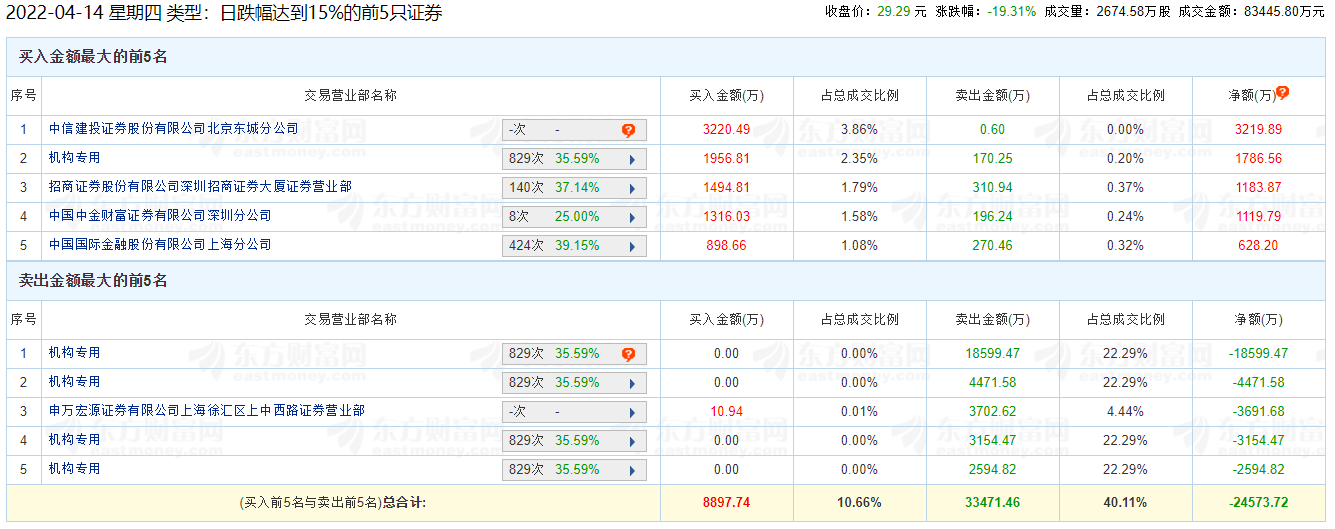Select the net amount -3691.68

click(x=1258, y=412)
